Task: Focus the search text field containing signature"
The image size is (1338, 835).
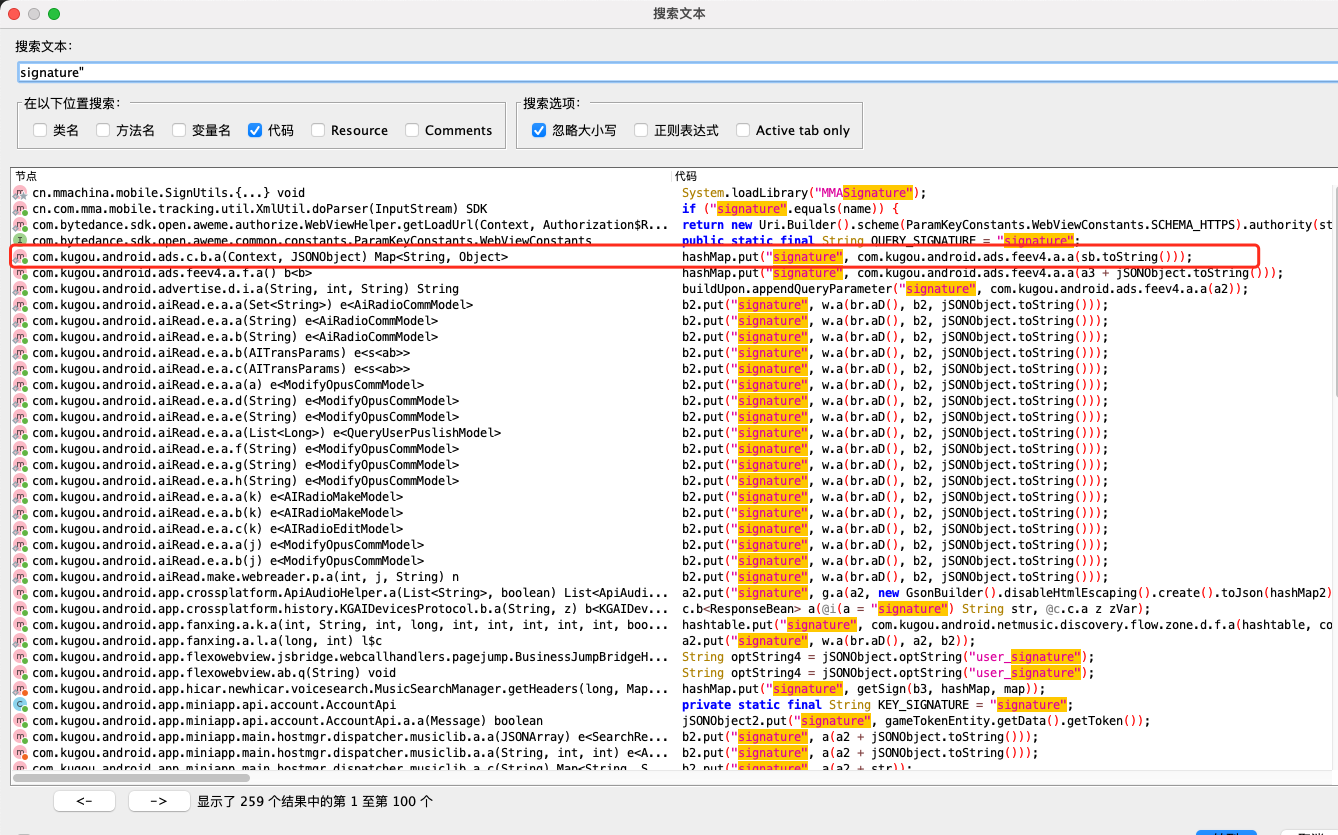Action: coord(677,72)
